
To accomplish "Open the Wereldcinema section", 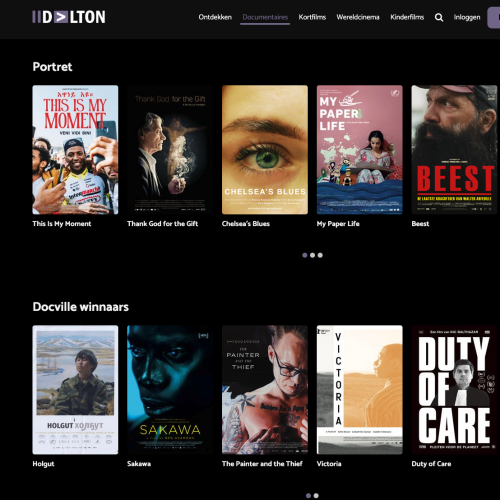I will tap(358, 17).
